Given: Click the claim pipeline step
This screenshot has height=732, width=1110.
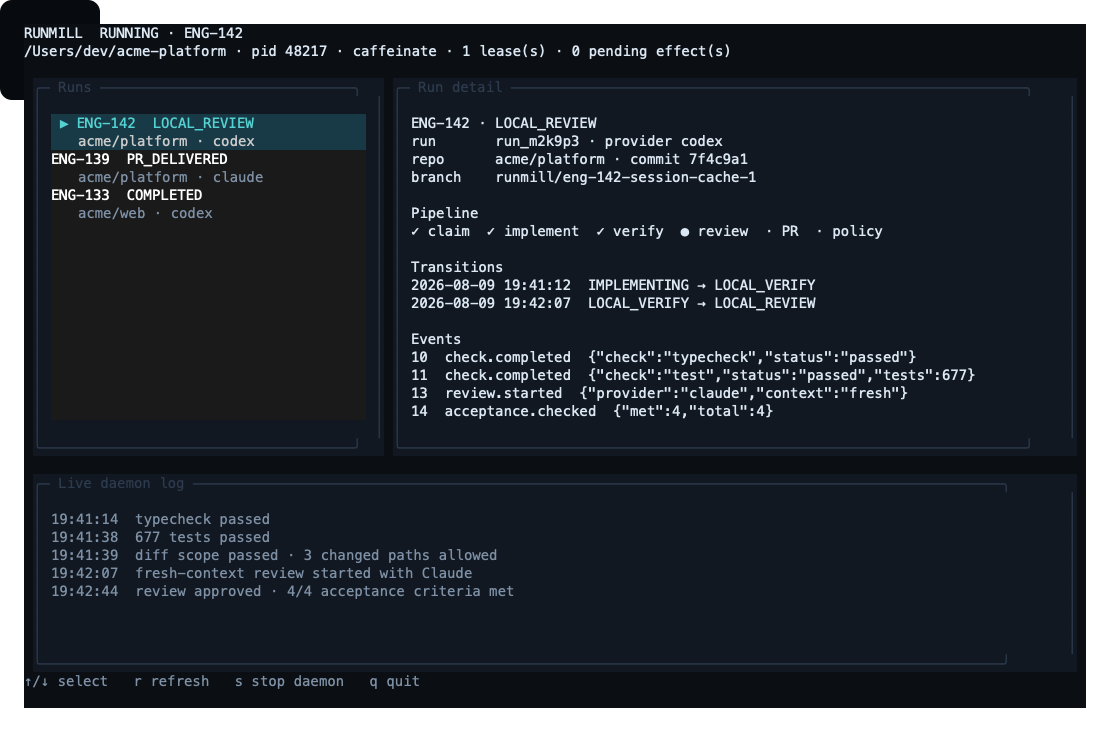Looking at the screenshot, I should point(448,231).
